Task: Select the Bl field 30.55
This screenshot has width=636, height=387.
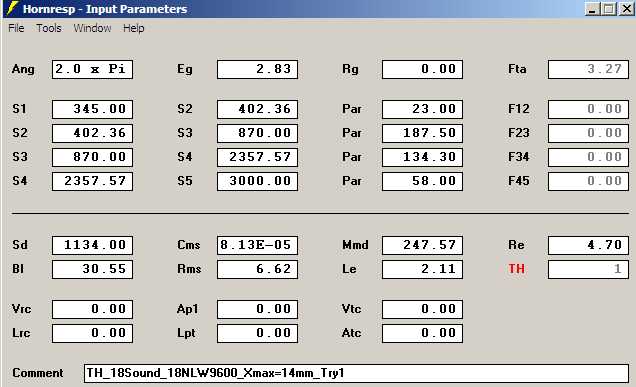Action: point(92,269)
